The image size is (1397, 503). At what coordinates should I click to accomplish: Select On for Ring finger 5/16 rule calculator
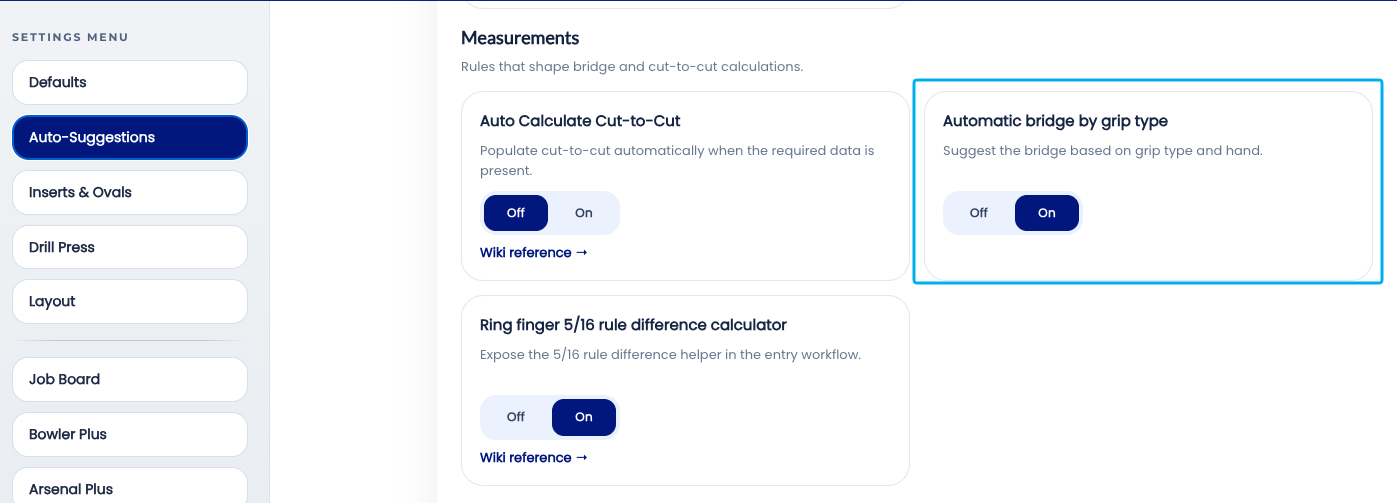click(584, 417)
